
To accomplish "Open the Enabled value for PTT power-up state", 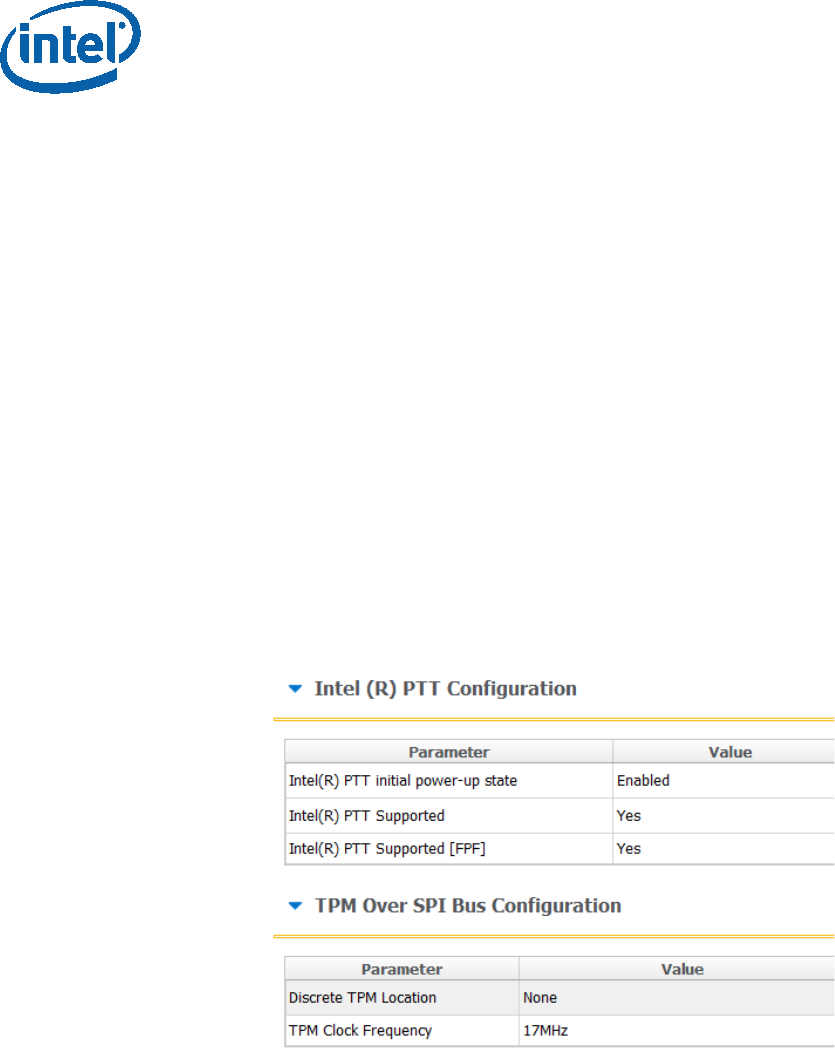I will click(x=724, y=781).
